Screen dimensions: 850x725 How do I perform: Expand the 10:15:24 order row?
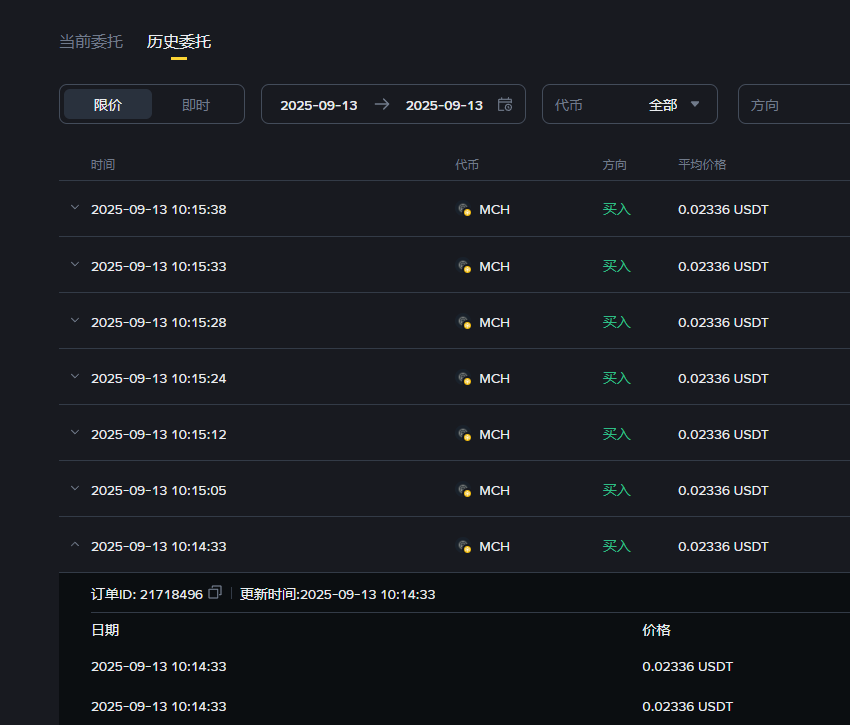tap(75, 376)
